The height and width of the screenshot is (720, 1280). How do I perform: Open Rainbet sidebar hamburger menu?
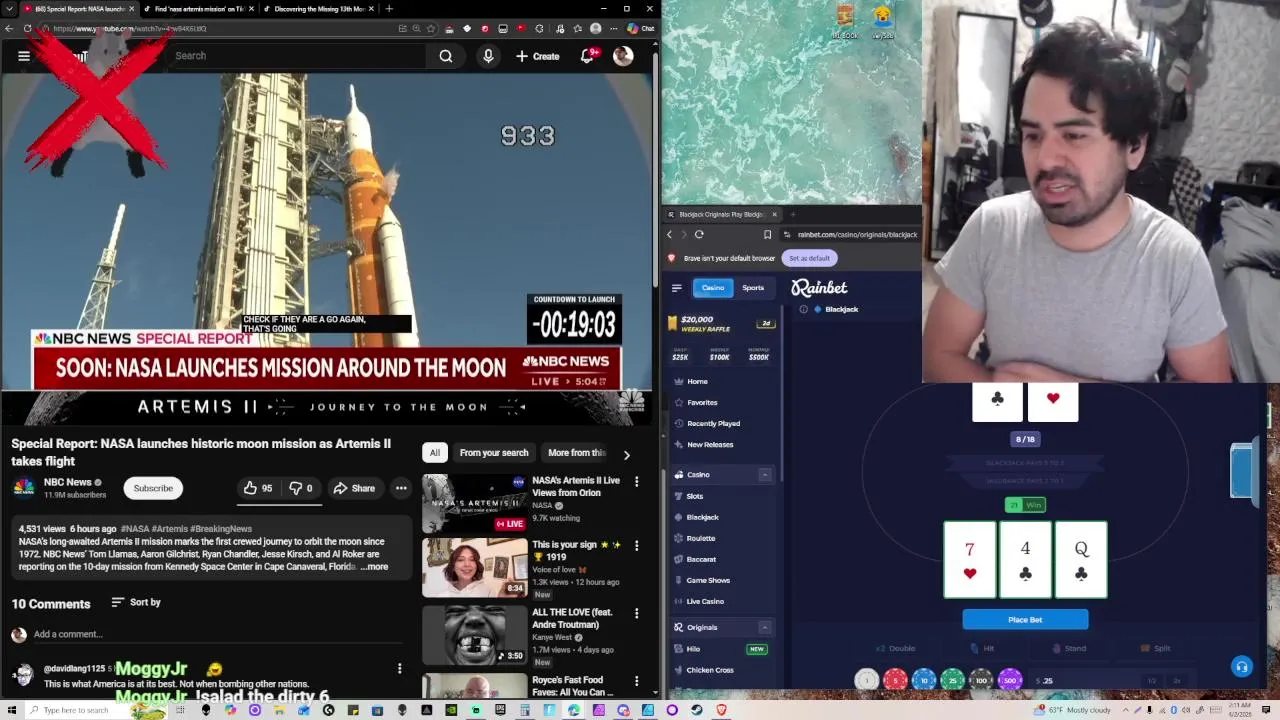pyautogui.click(x=676, y=288)
